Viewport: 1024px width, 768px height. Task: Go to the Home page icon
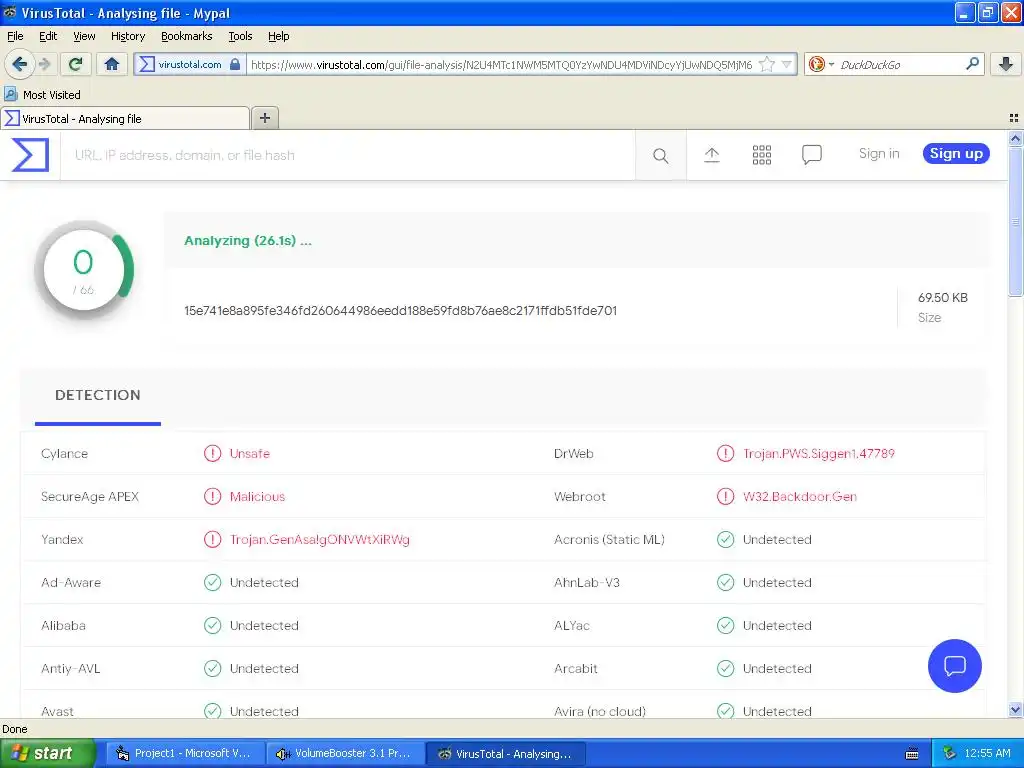click(x=112, y=64)
